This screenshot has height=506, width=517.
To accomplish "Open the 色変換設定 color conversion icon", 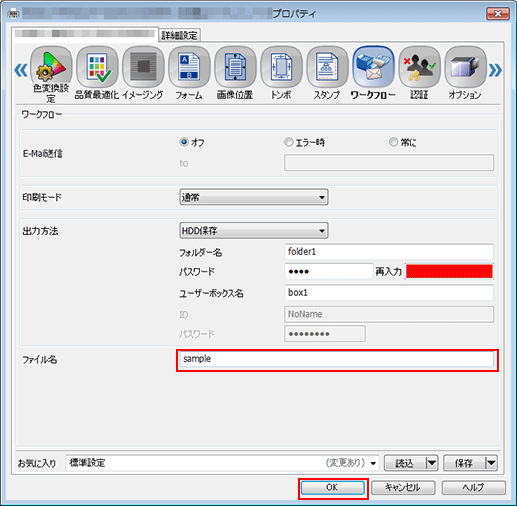I will (x=51, y=67).
